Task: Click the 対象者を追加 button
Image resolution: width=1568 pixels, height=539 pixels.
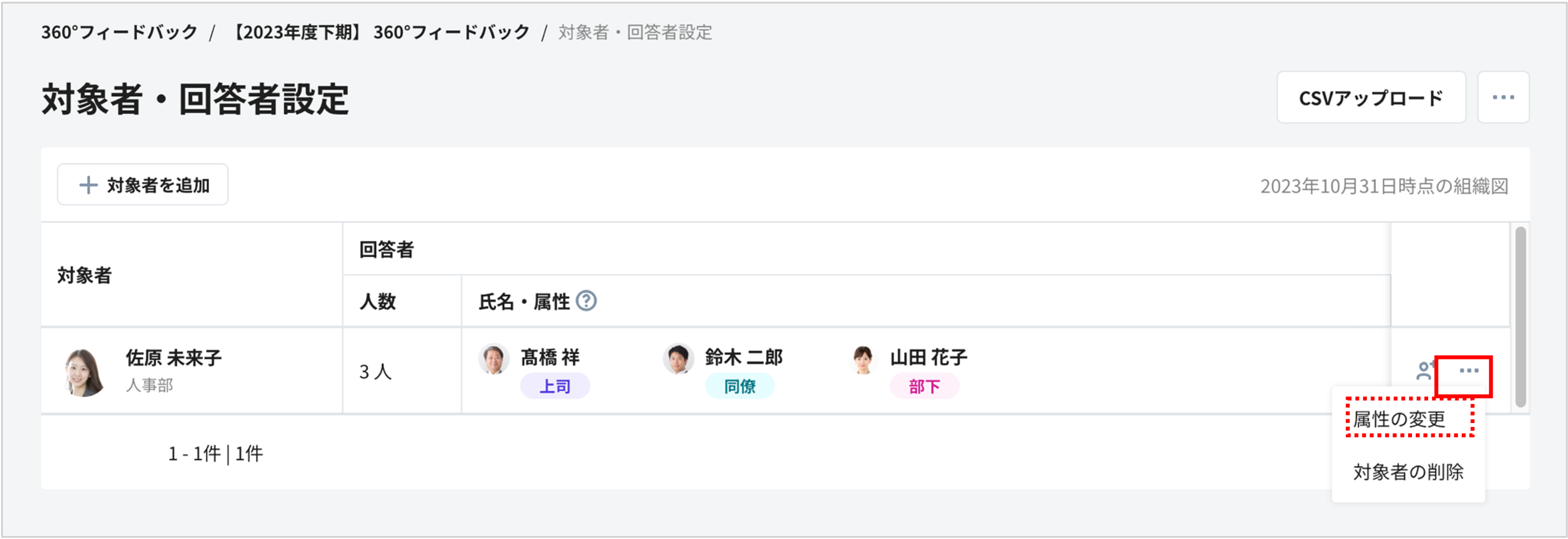Action: (x=142, y=184)
